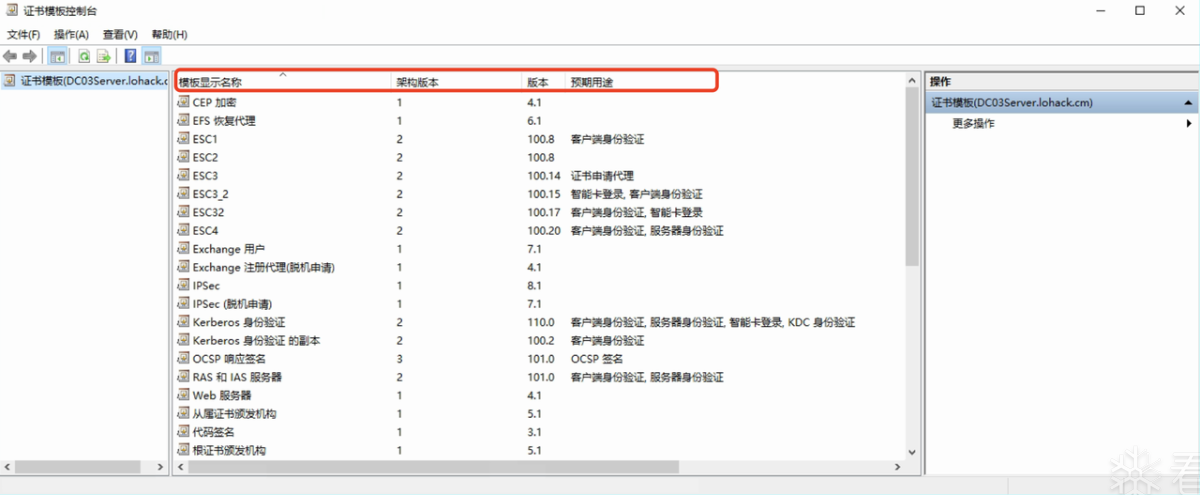This screenshot has height=495, width=1200.
Task: Select the IPSec (脱机申请) template name
Action: [232, 303]
